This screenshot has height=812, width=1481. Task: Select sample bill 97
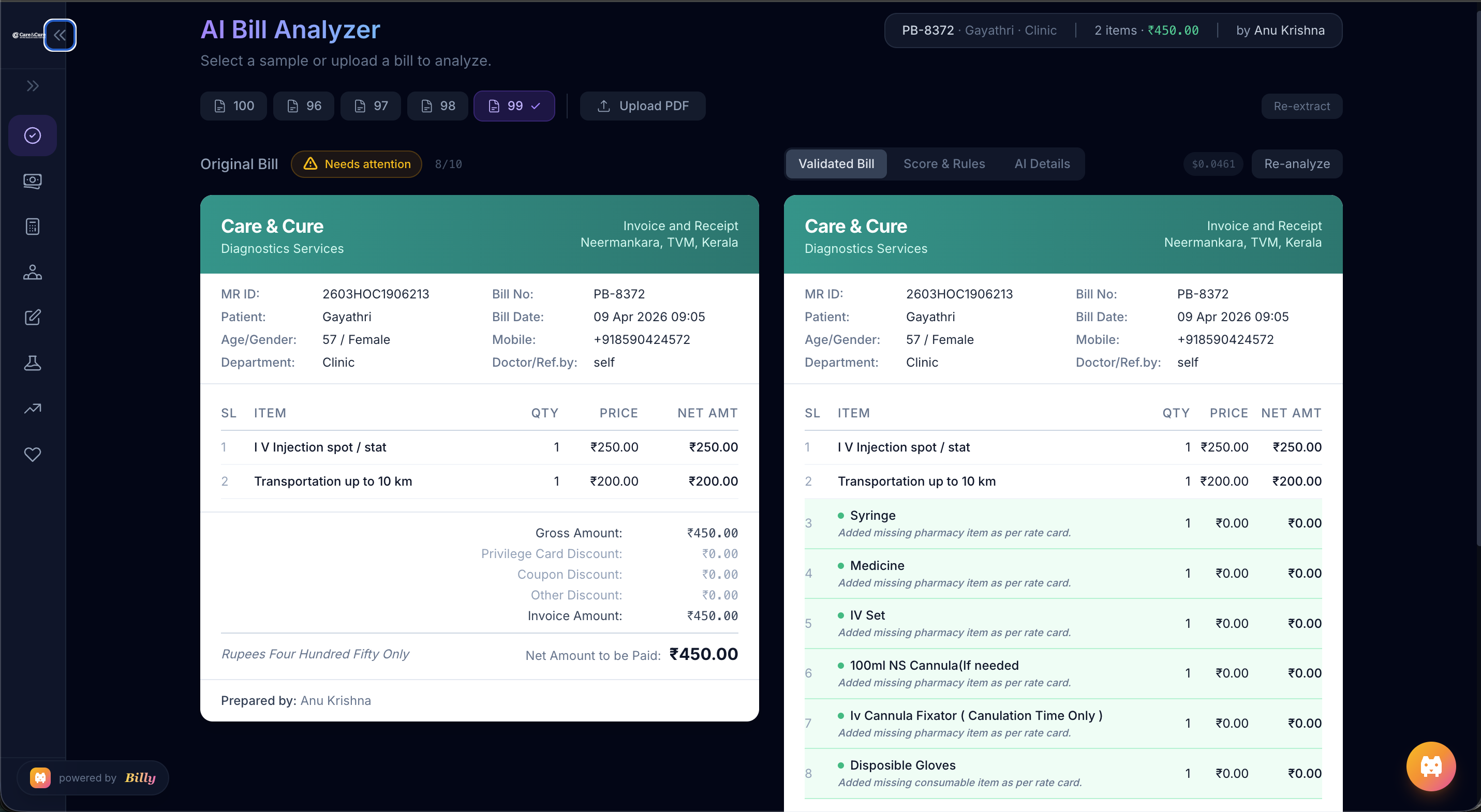pos(369,106)
